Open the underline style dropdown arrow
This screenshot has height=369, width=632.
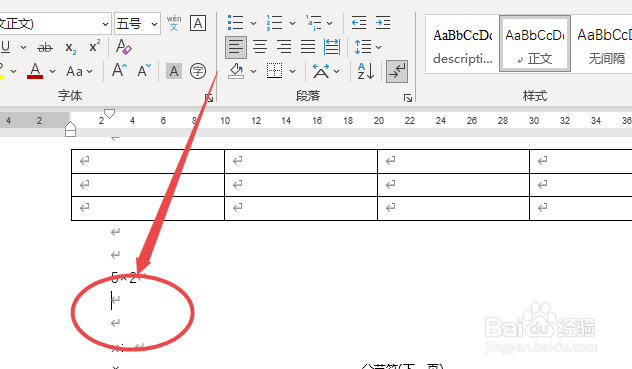(23, 48)
